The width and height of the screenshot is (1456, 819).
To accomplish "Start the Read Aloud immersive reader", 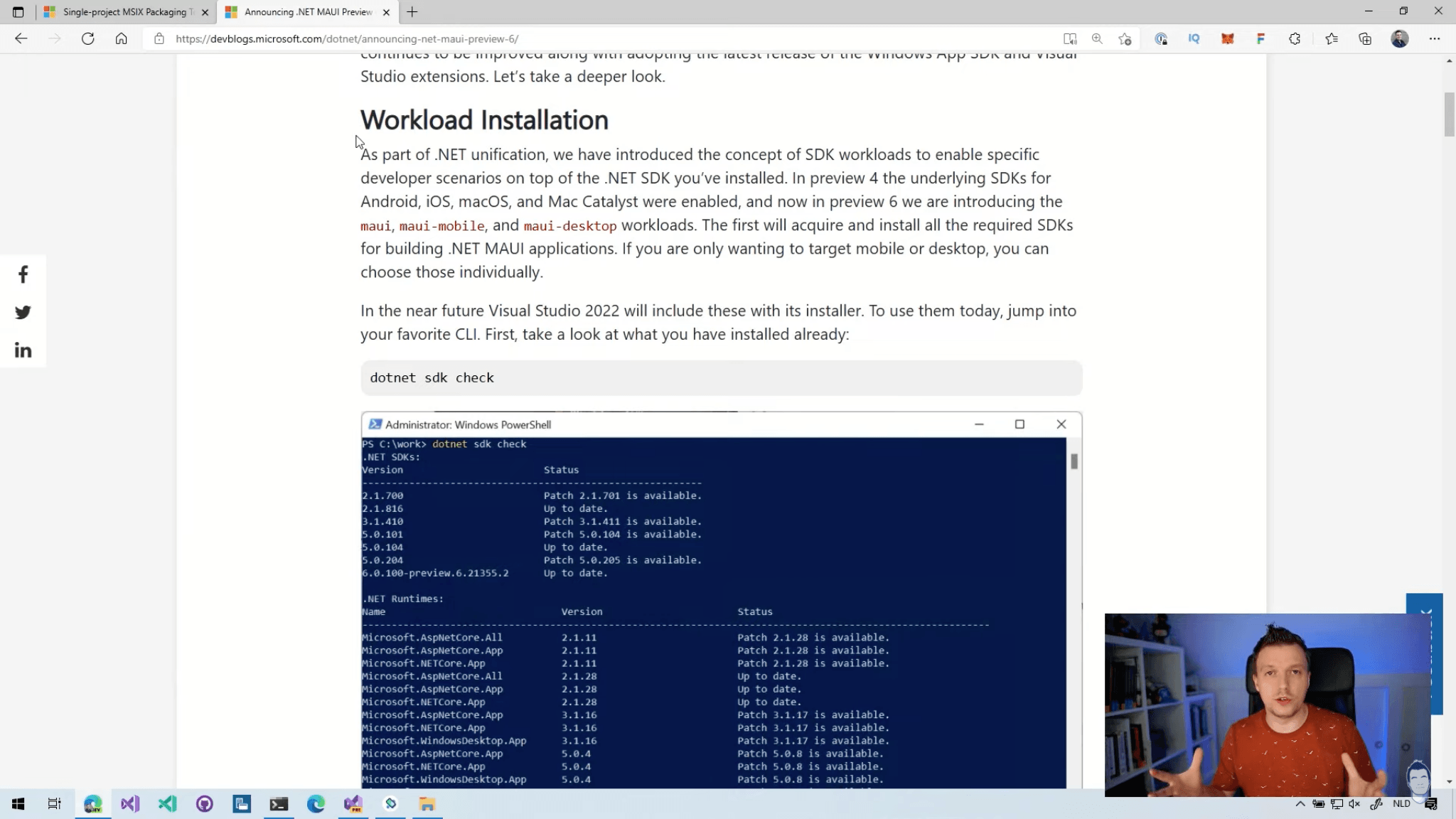I will [1070, 39].
